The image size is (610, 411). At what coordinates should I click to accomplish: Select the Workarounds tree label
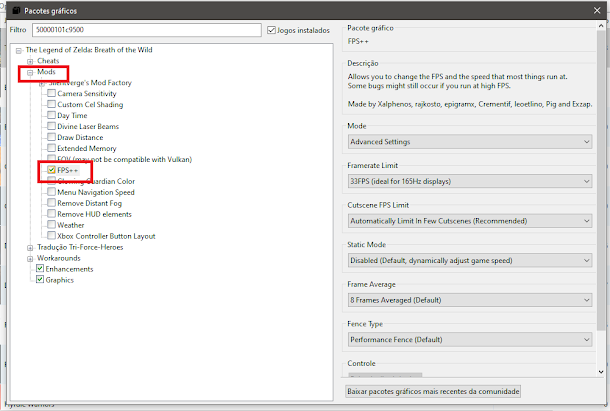[x=59, y=258]
